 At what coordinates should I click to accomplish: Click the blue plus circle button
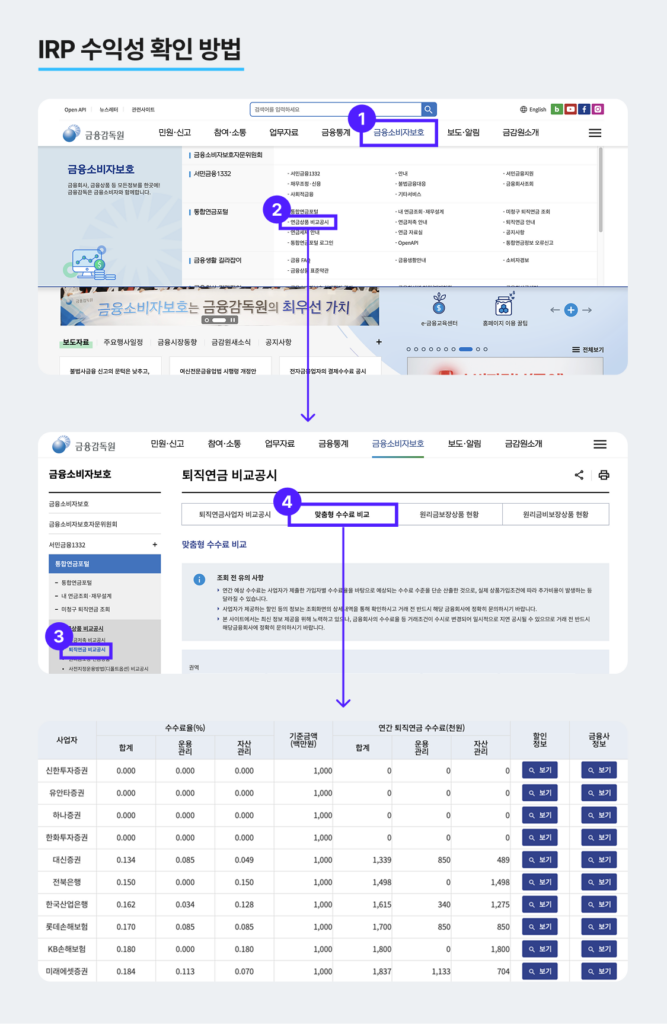(x=571, y=310)
